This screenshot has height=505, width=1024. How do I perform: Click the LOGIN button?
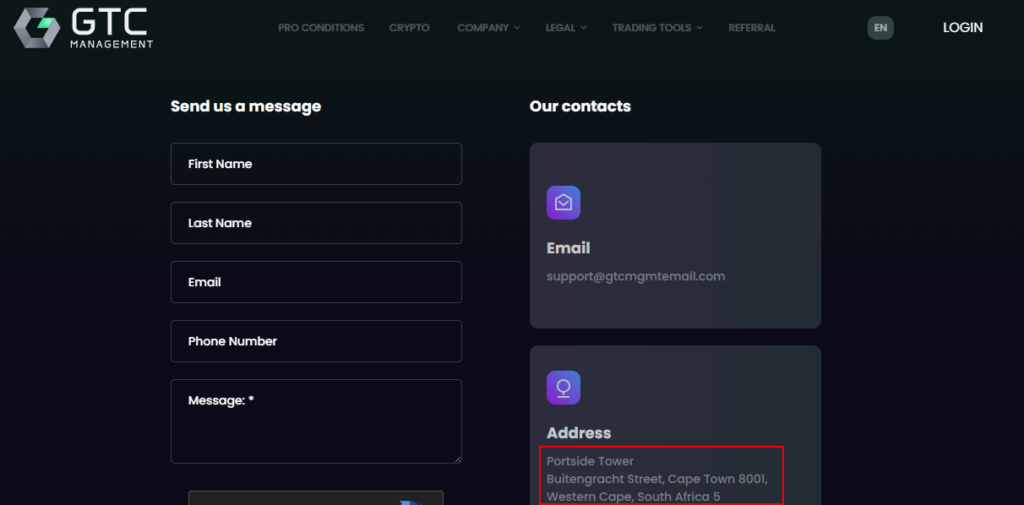point(962,28)
